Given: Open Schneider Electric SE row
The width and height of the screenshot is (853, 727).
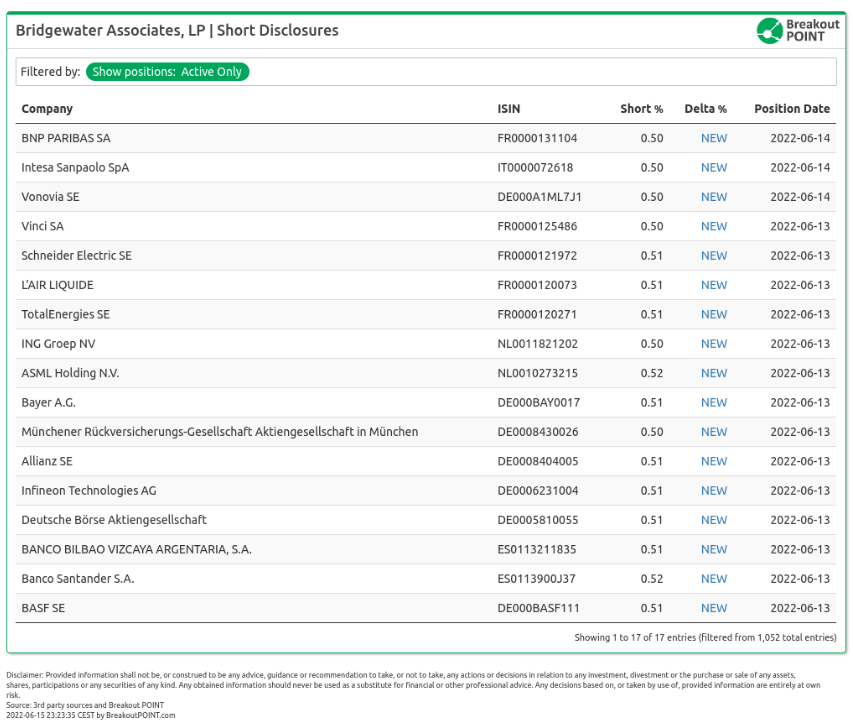Looking at the screenshot, I should tap(76, 256).
